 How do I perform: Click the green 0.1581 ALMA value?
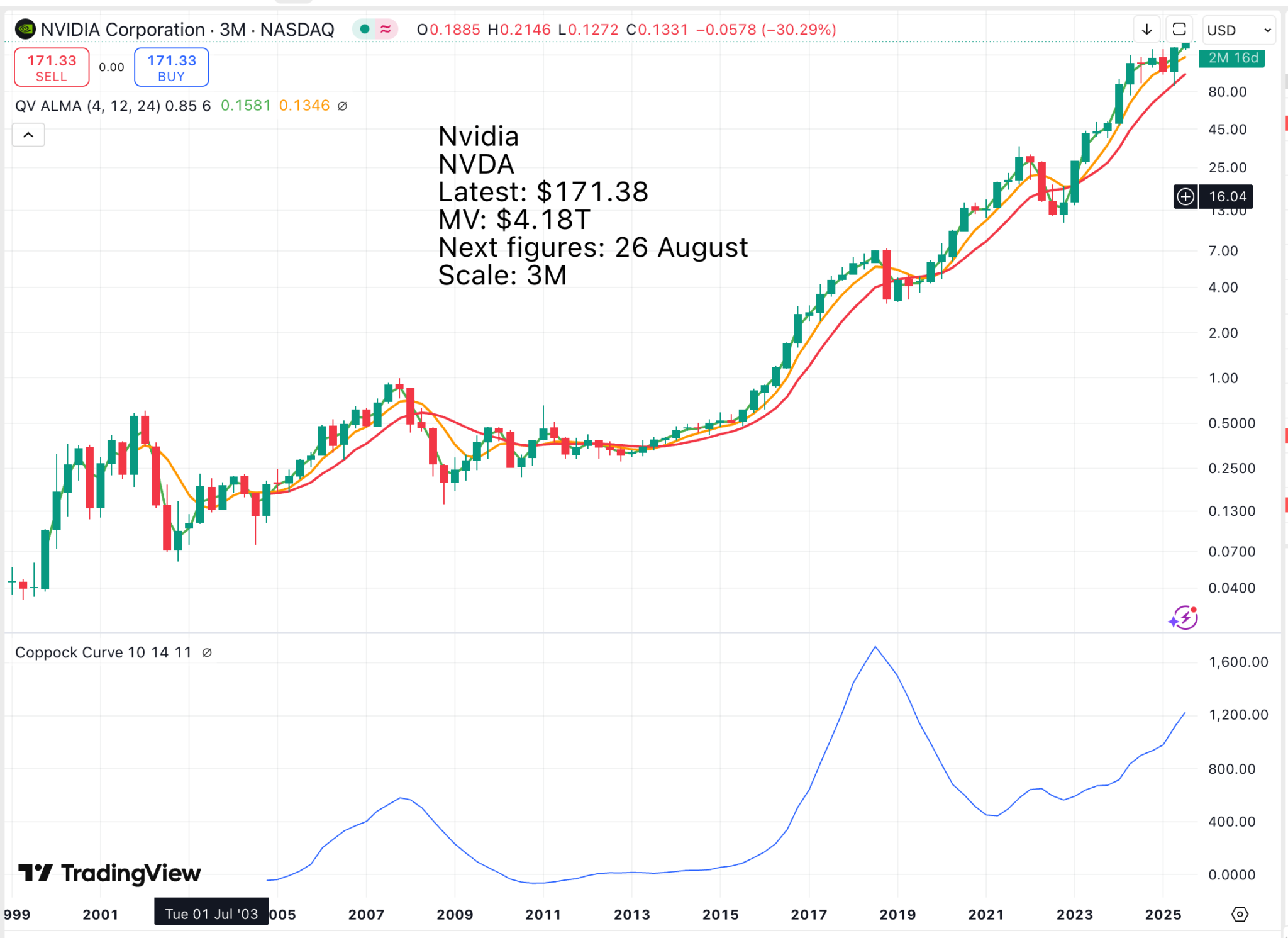click(x=245, y=106)
